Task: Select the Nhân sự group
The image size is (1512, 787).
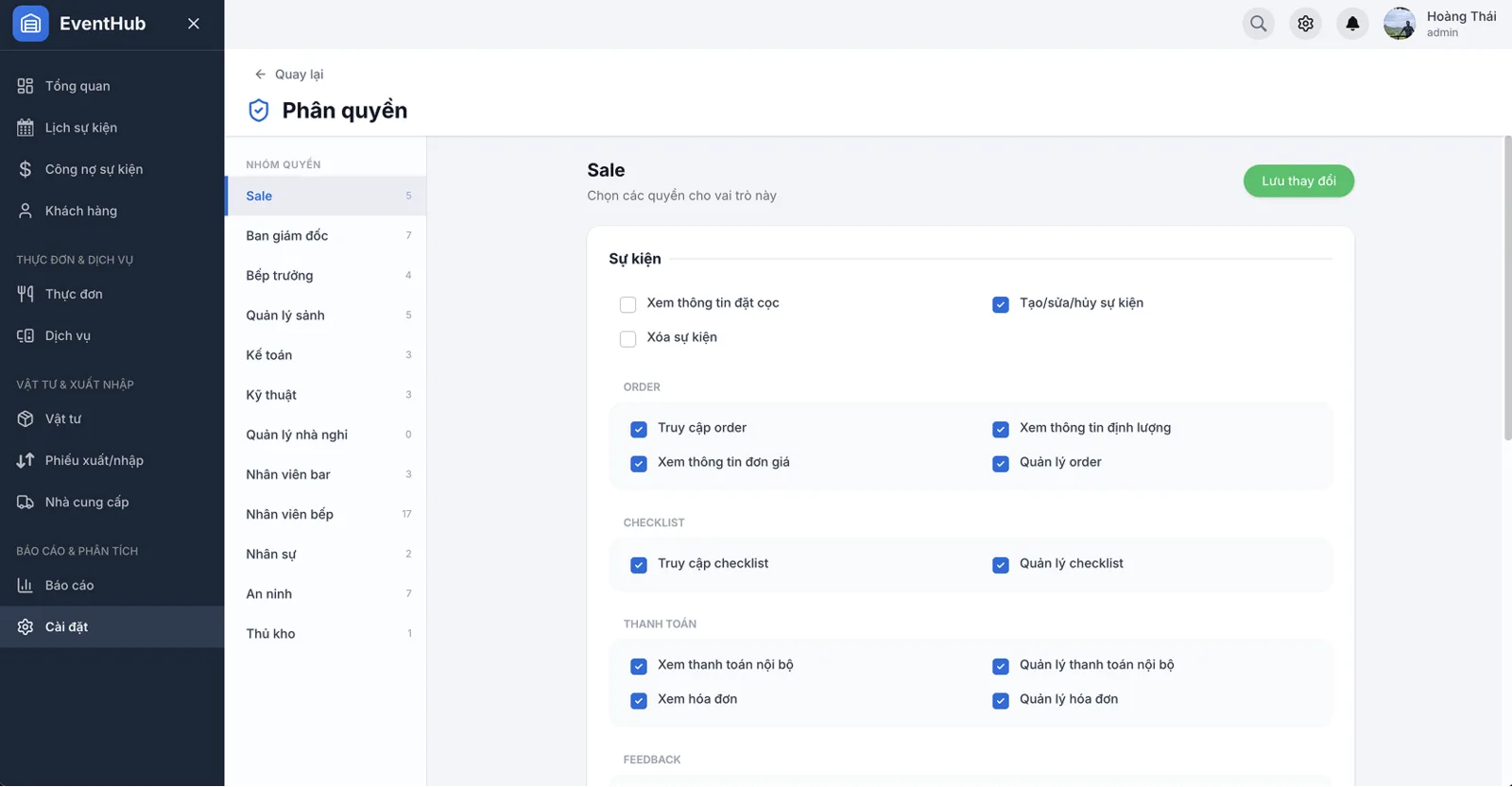Action: tap(325, 553)
